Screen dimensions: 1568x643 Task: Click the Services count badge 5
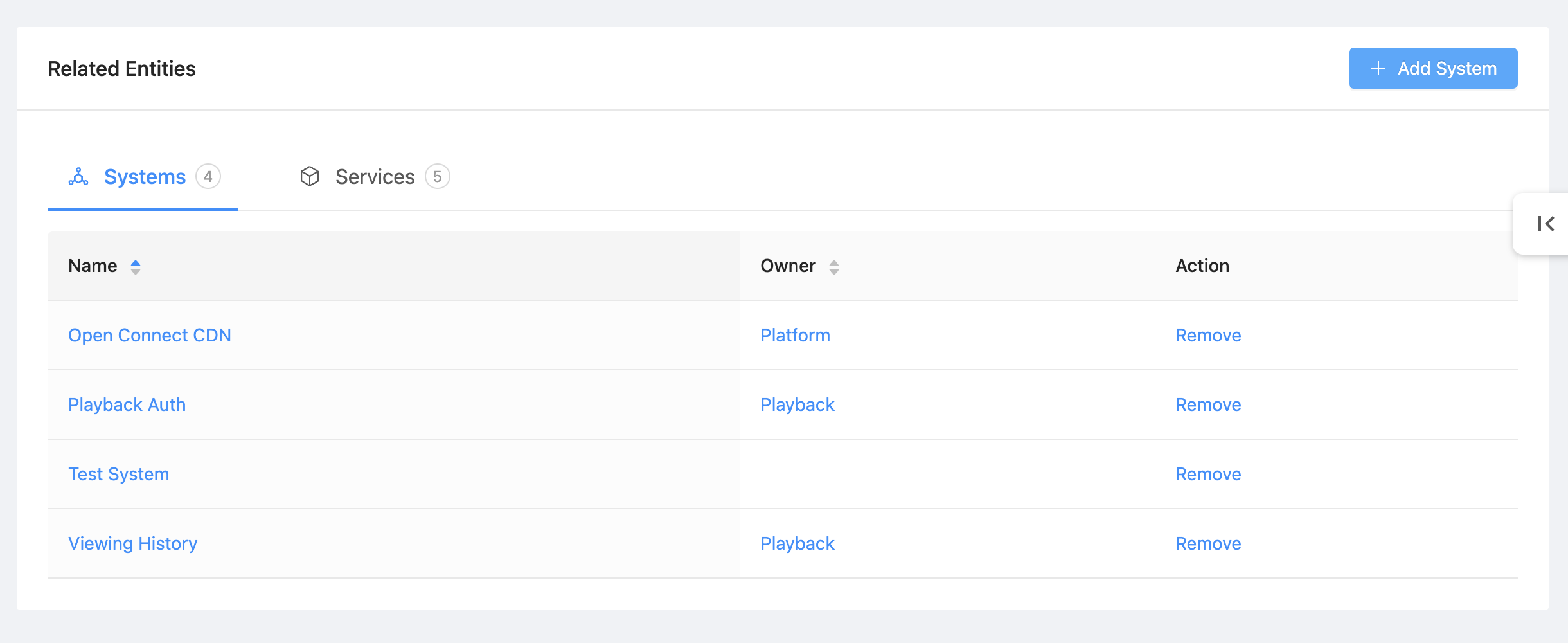tap(438, 176)
